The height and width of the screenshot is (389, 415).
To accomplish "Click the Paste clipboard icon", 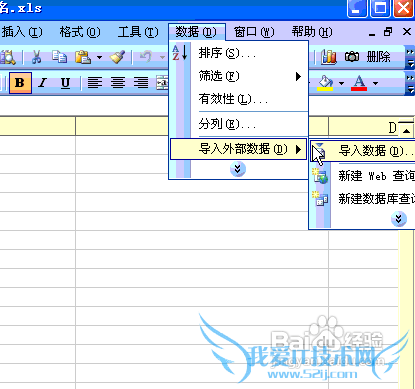I will pyautogui.click(x=83, y=57).
